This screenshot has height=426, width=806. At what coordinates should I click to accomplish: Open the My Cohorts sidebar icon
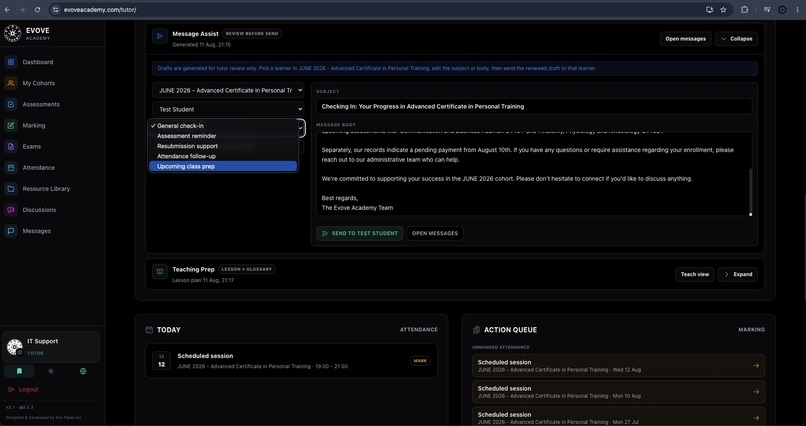pos(11,83)
